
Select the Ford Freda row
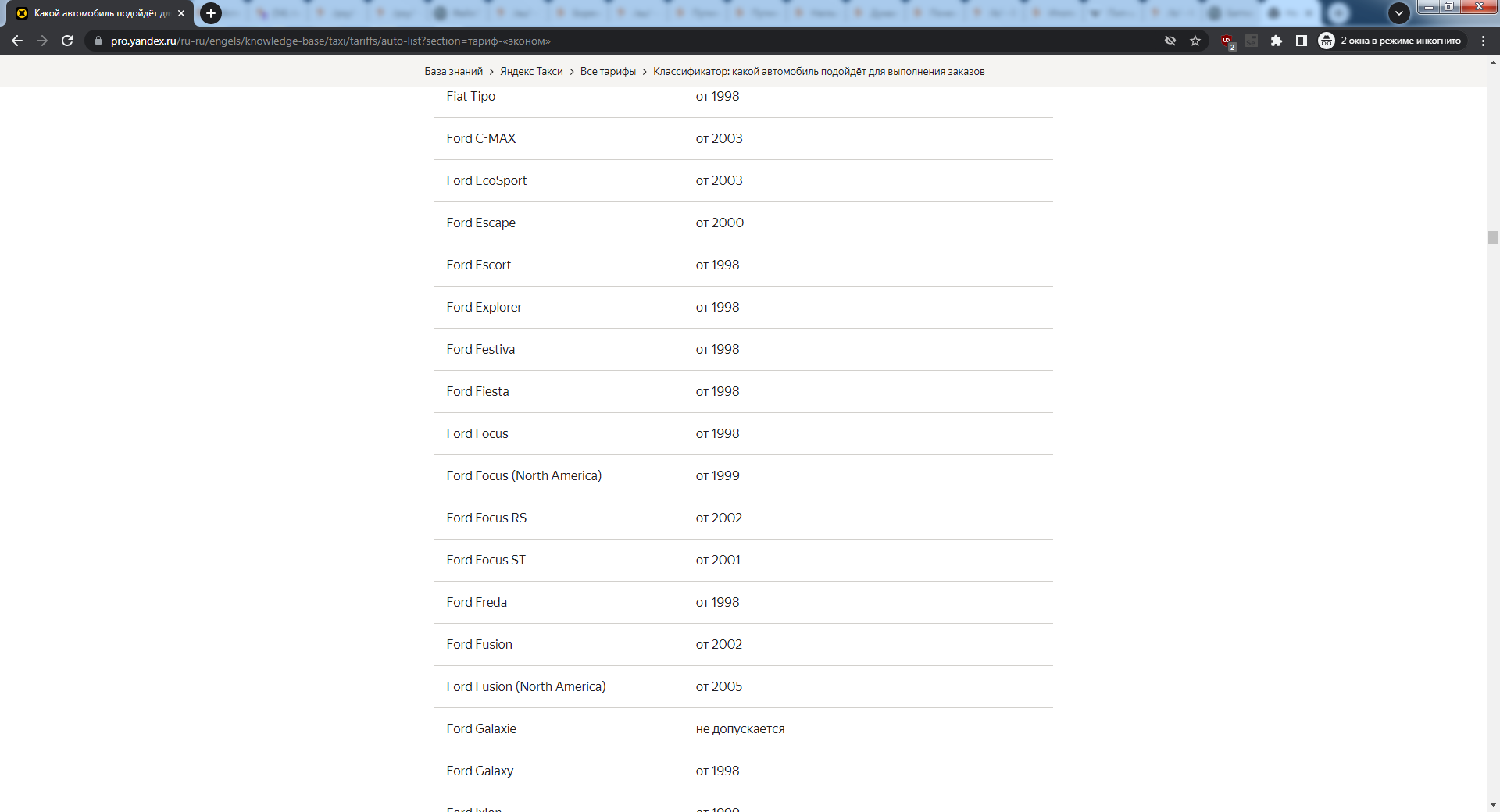(744, 603)
